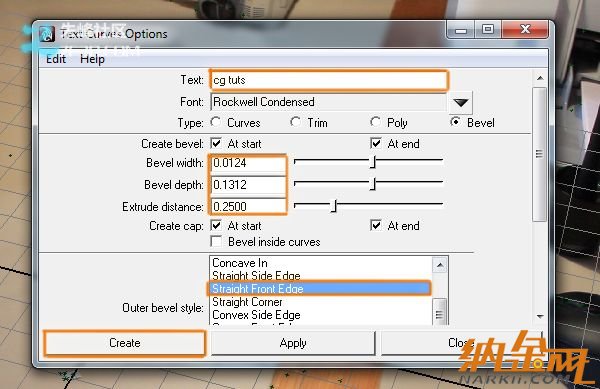The height and width of the screenshot is (389, 600).
Task: Select the Trim type radio button
Action: click(295, 122)
